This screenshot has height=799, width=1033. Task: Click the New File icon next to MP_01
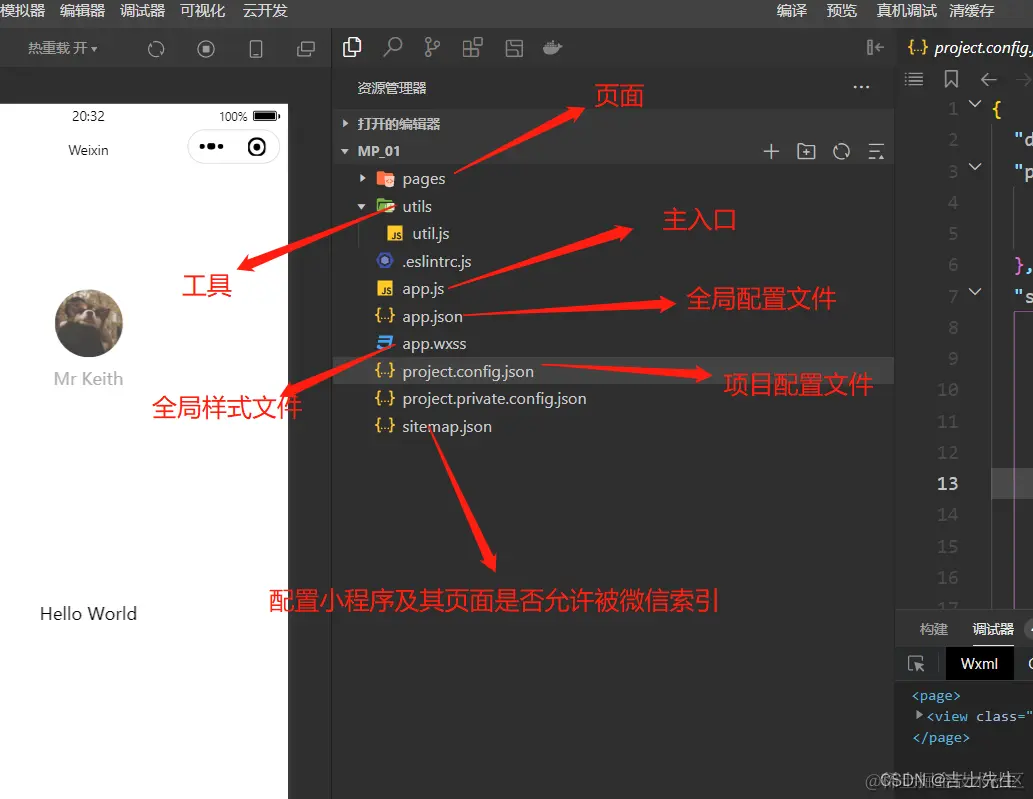pos(771,150)
